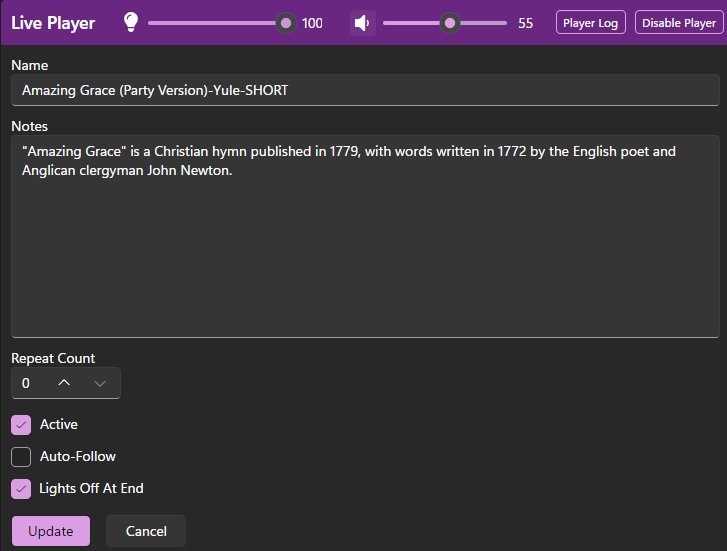Click the Repeat Count number box
727x551 pixels.
(28, 383)
